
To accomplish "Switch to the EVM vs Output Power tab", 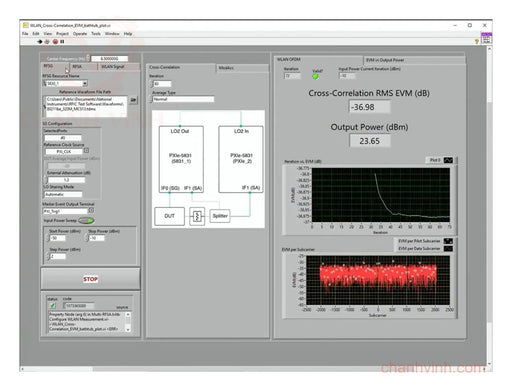I will (413, 60).
